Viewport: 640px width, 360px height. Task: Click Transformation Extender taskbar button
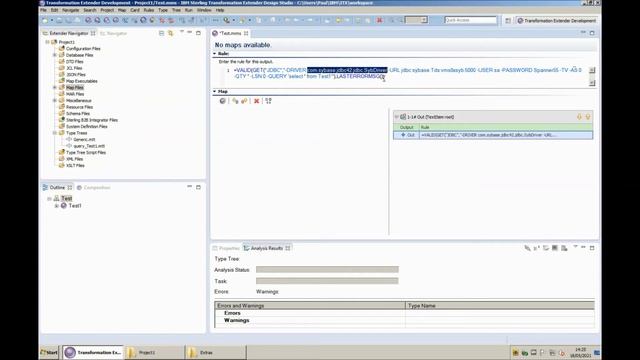coord(93,352)
